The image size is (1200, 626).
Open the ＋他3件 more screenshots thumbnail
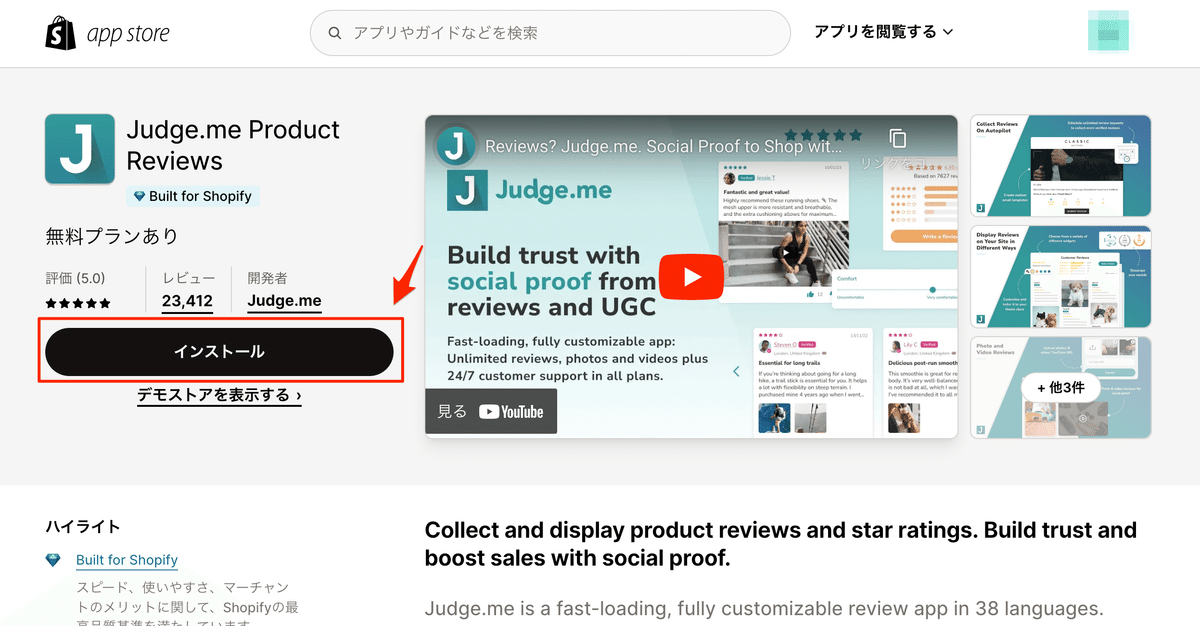[x=1061, y=387]
